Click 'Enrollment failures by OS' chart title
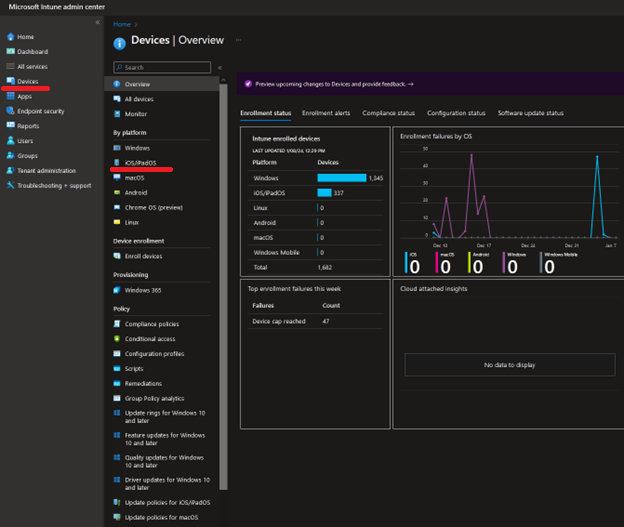The width and height of the screenshot is (624, 527). pos(436,136)
